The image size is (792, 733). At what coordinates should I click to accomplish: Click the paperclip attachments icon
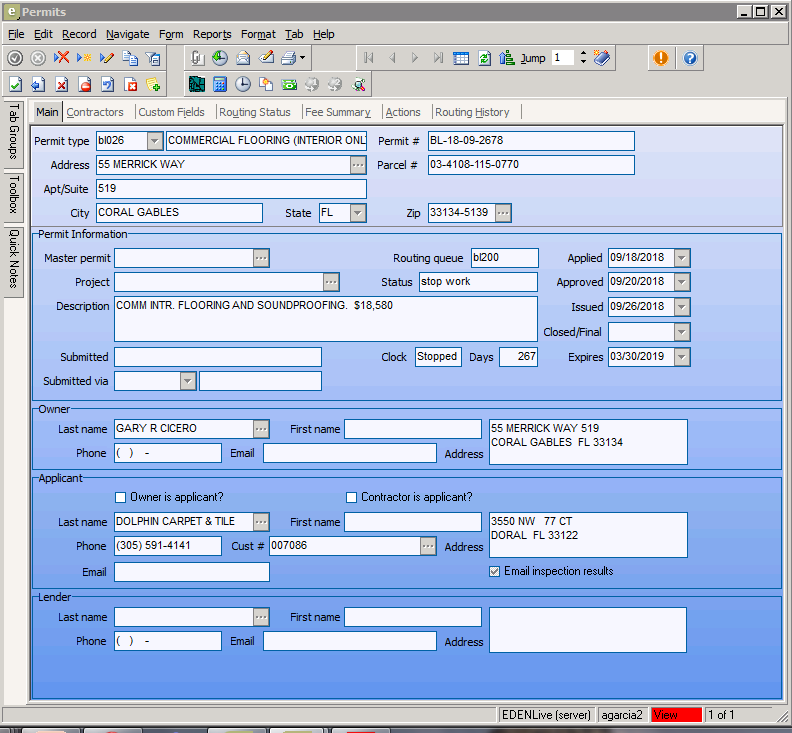pos(197,58)
